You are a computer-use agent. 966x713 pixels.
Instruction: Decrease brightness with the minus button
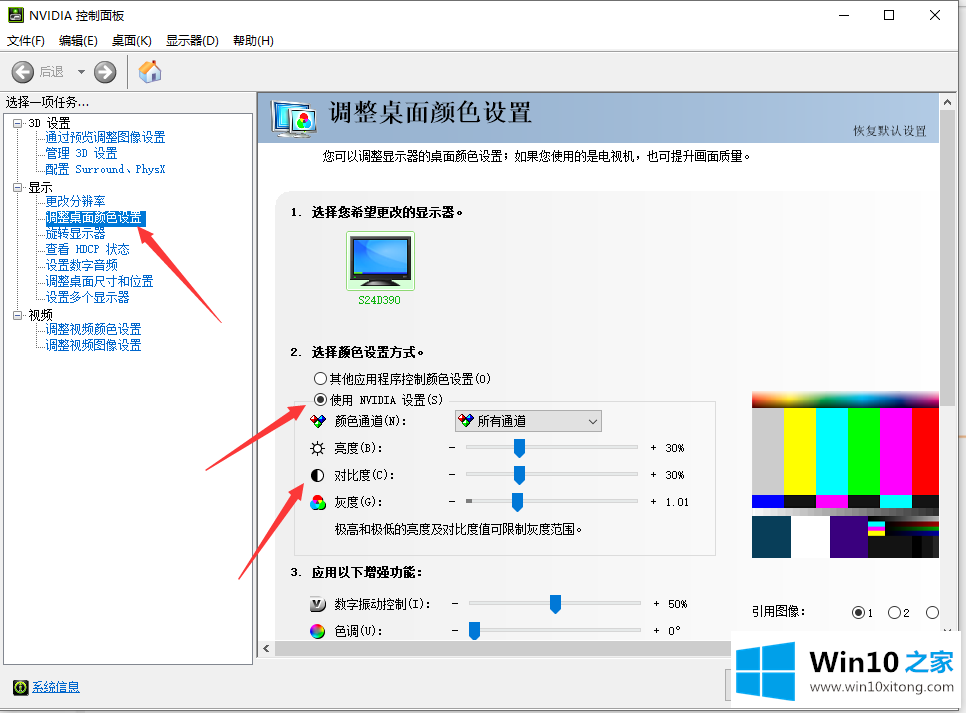click(452, 447)
